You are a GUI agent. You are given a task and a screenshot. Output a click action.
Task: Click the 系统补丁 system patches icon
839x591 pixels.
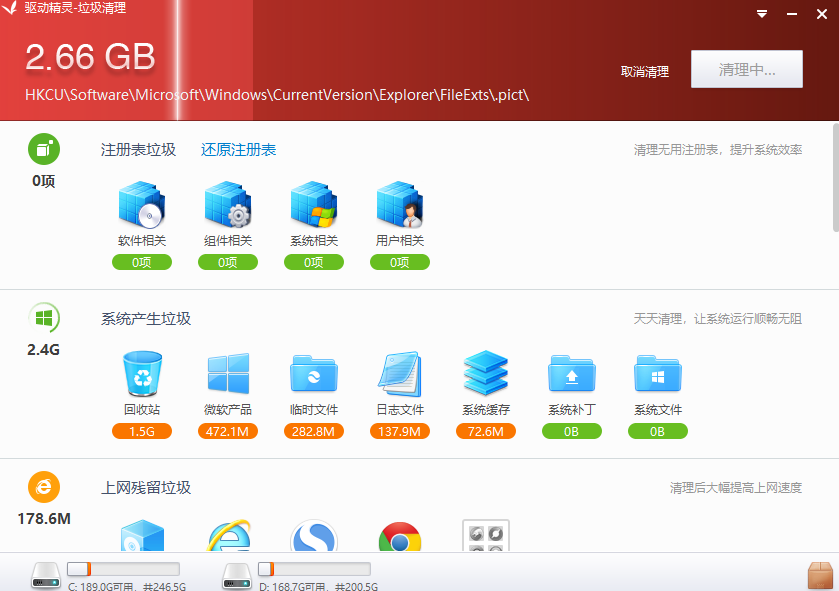571,376
